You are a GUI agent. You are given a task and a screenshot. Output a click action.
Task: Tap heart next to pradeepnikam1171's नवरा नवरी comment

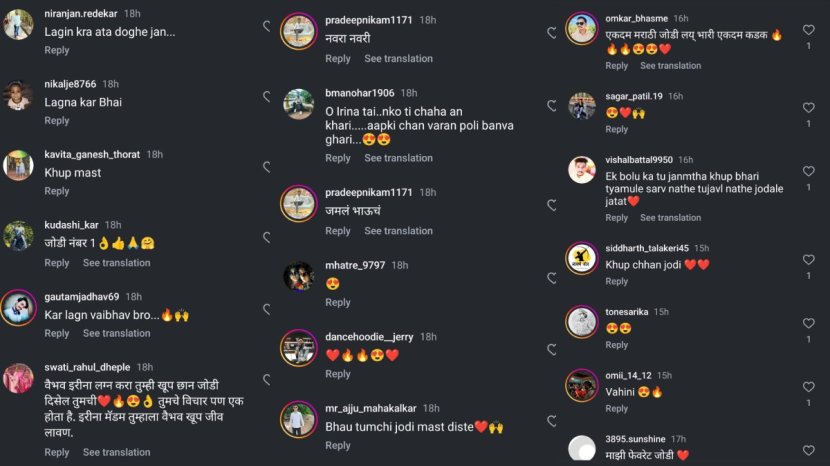tap(552, 33)
